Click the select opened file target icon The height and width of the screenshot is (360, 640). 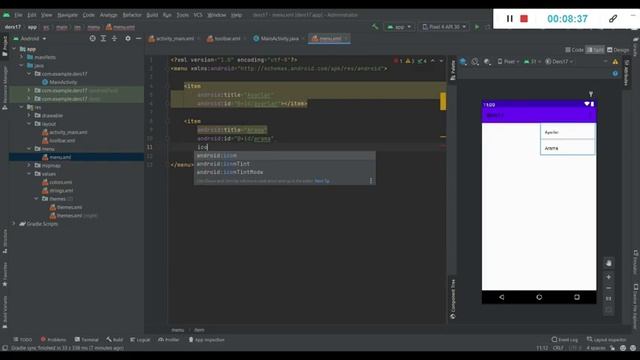tap(93, 38)
